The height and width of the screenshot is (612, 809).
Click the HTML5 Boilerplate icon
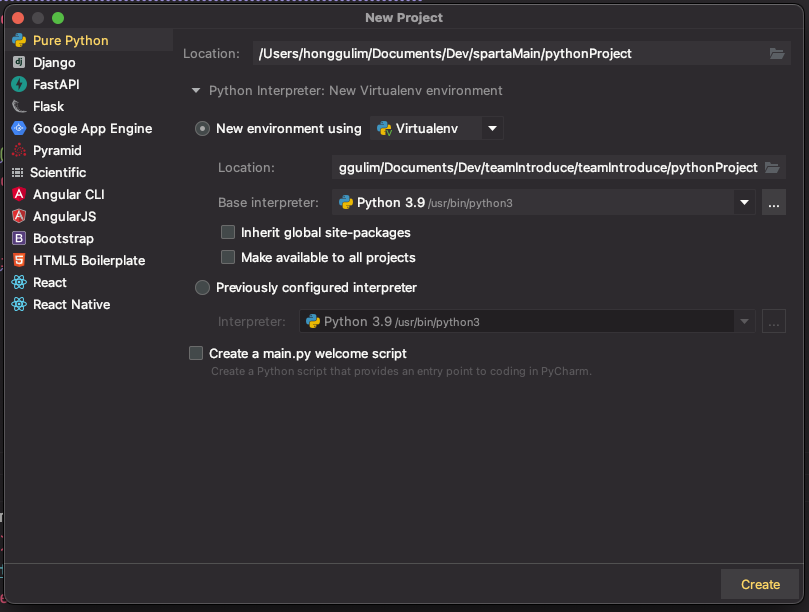19,260
